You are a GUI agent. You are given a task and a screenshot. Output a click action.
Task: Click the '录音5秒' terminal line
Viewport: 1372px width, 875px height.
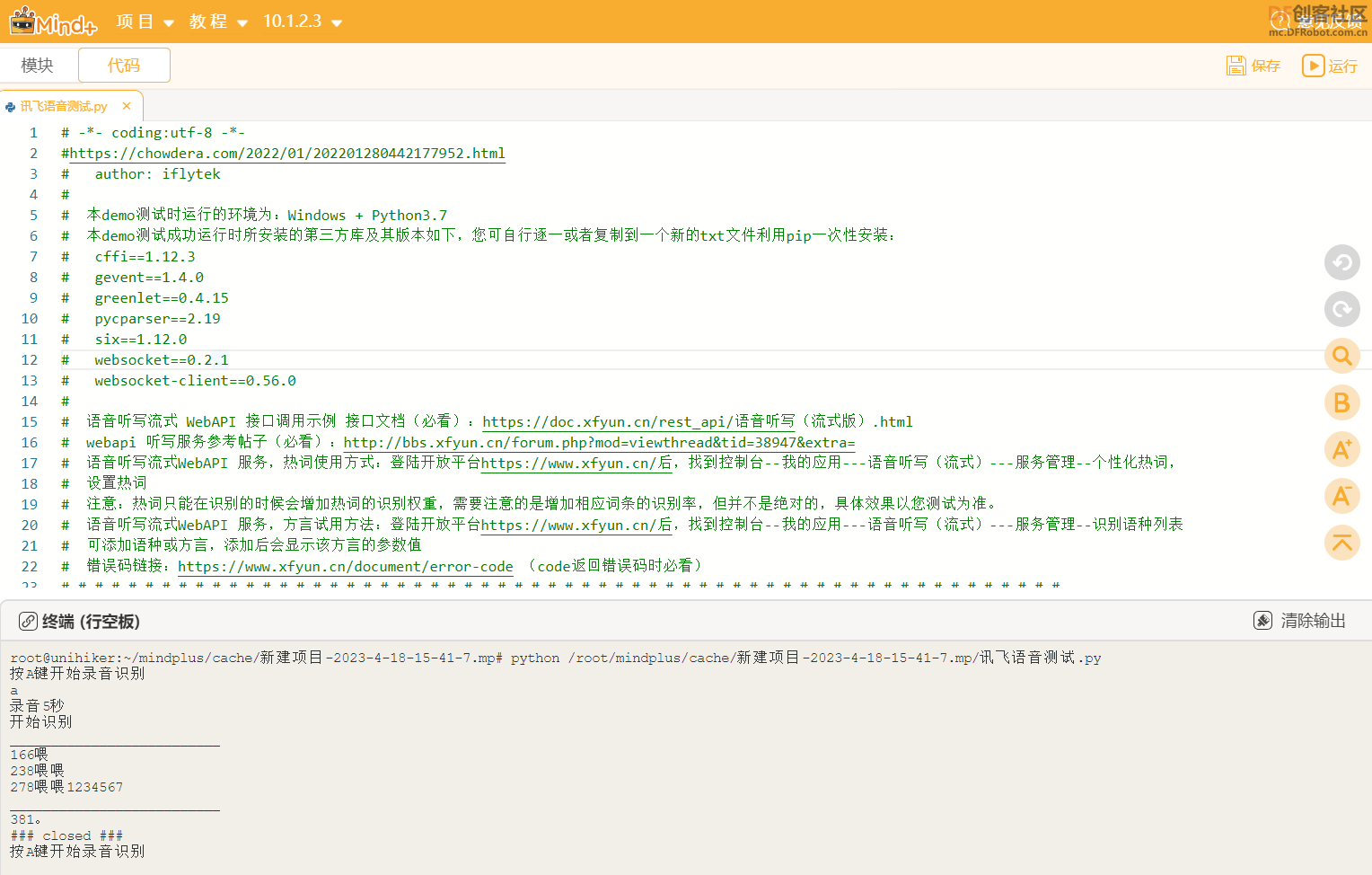pyautogui.click(x=37, y=706)
